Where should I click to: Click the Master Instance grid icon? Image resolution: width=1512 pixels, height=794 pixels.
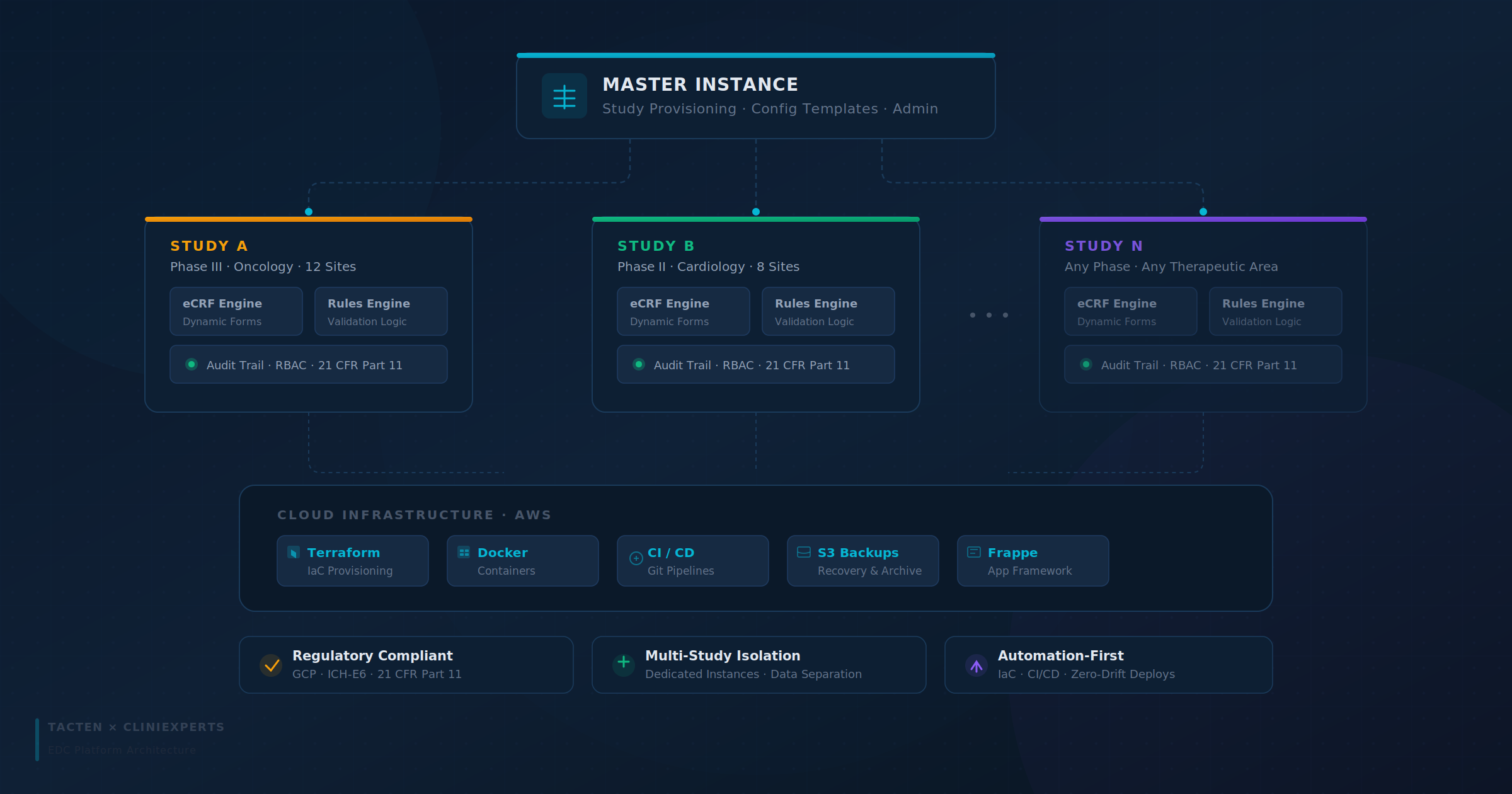pyautogui.click(x=564, y=96)
